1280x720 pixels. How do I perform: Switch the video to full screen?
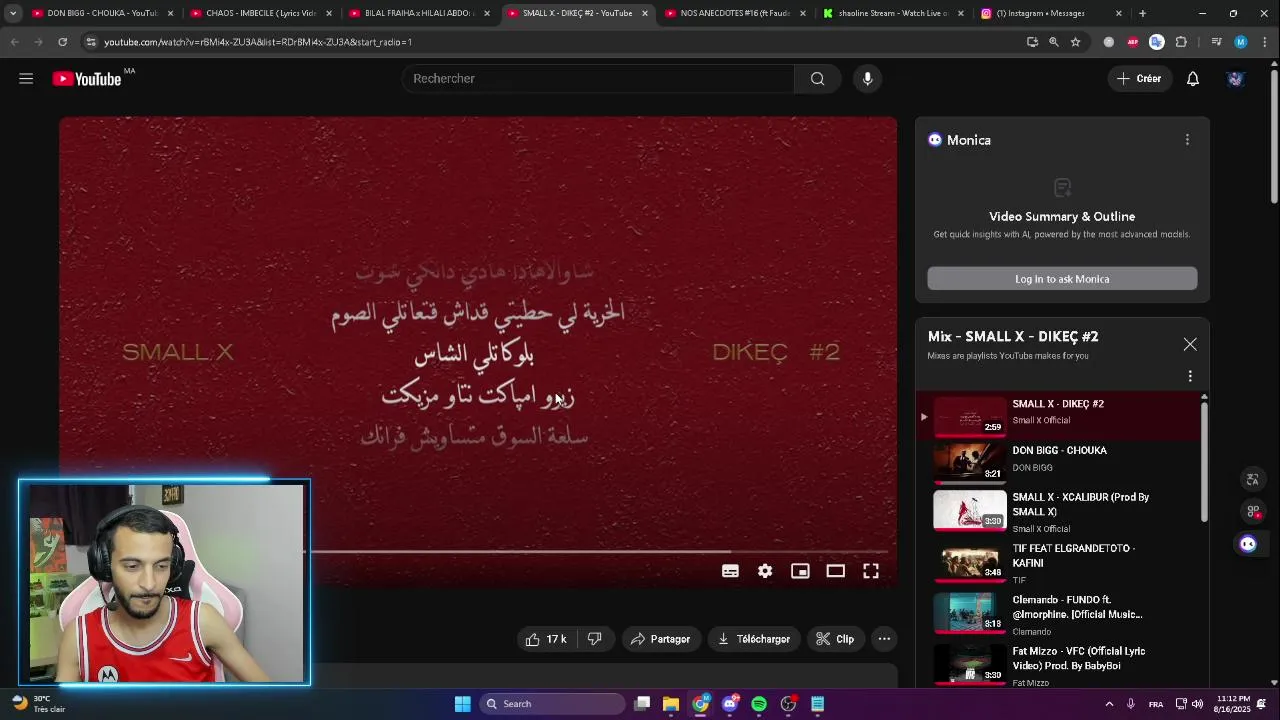coord(871,571)
